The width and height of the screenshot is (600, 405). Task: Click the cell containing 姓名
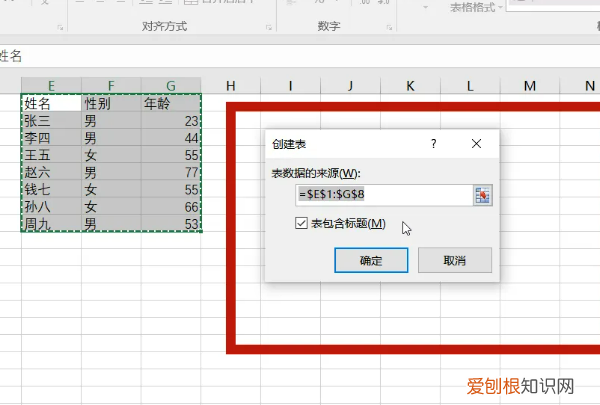(51, 103)
